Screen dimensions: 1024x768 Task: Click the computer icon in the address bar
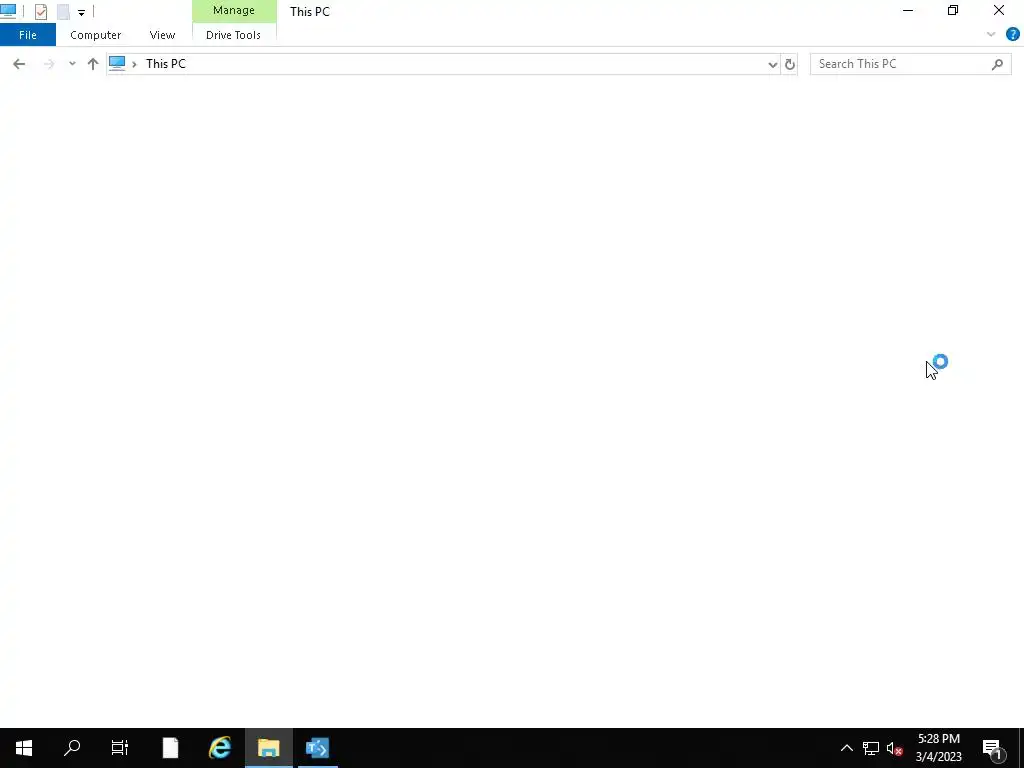(x=117, y=63)
